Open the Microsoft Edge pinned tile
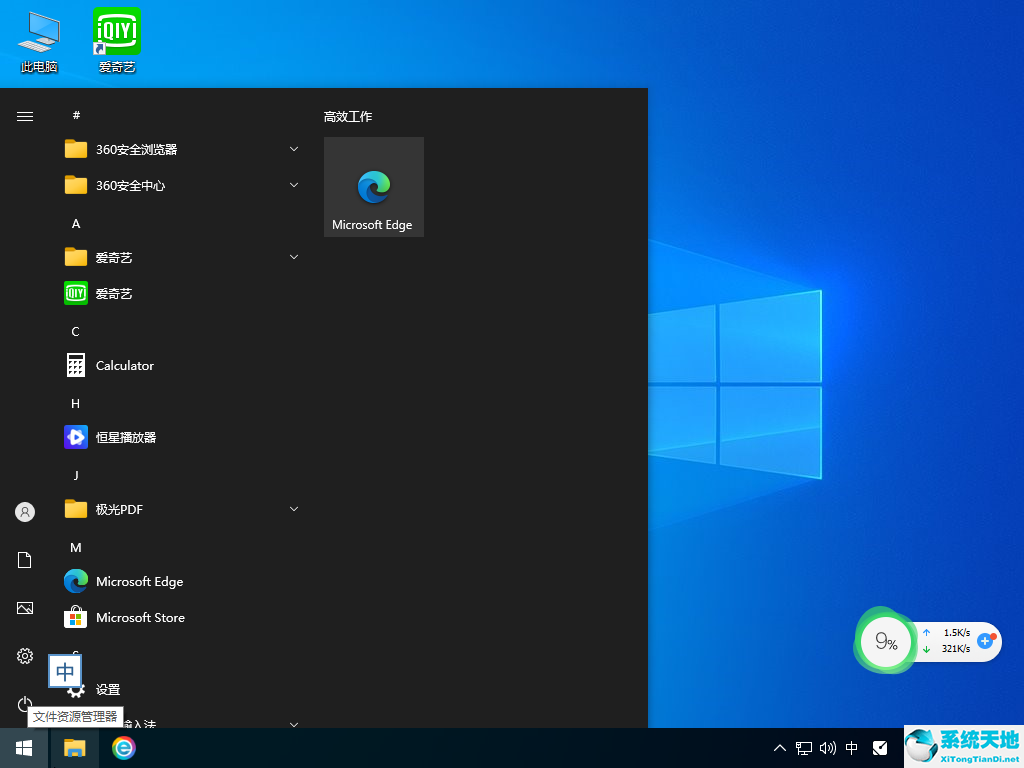This screenshot has width=1024, height=768. tap(374, 187)
